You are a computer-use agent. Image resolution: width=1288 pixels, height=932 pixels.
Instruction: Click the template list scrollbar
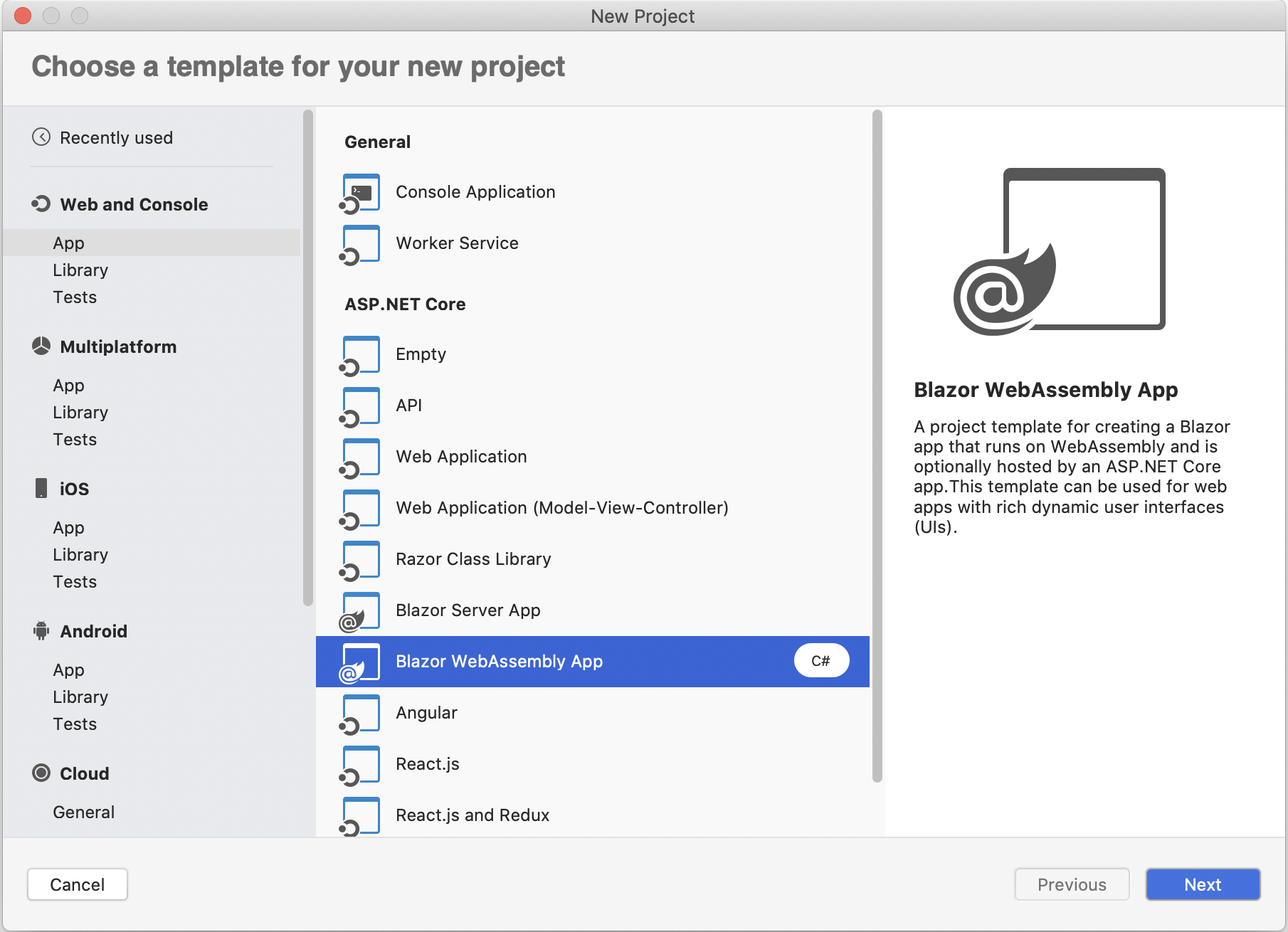click(x=877, y=446)
